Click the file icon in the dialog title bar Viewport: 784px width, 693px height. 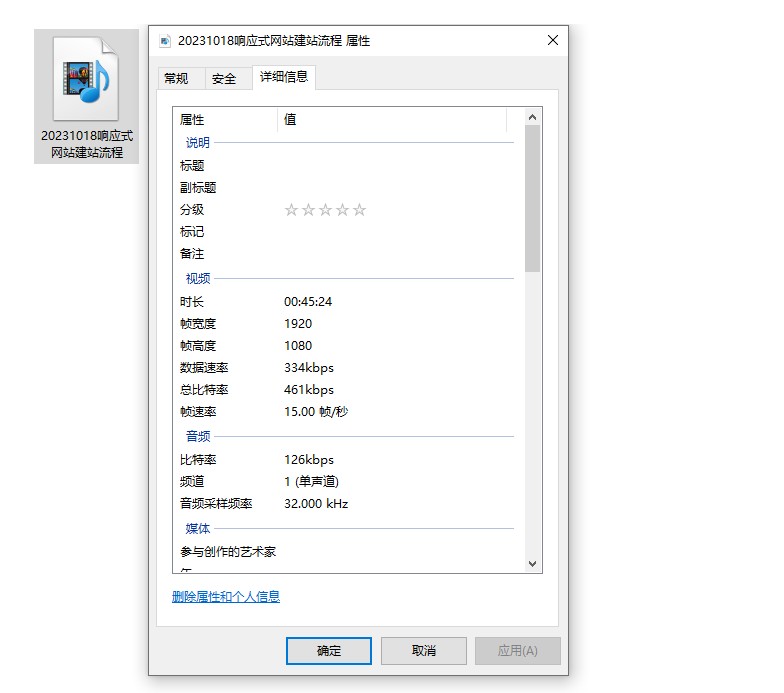tap(165, 41)
